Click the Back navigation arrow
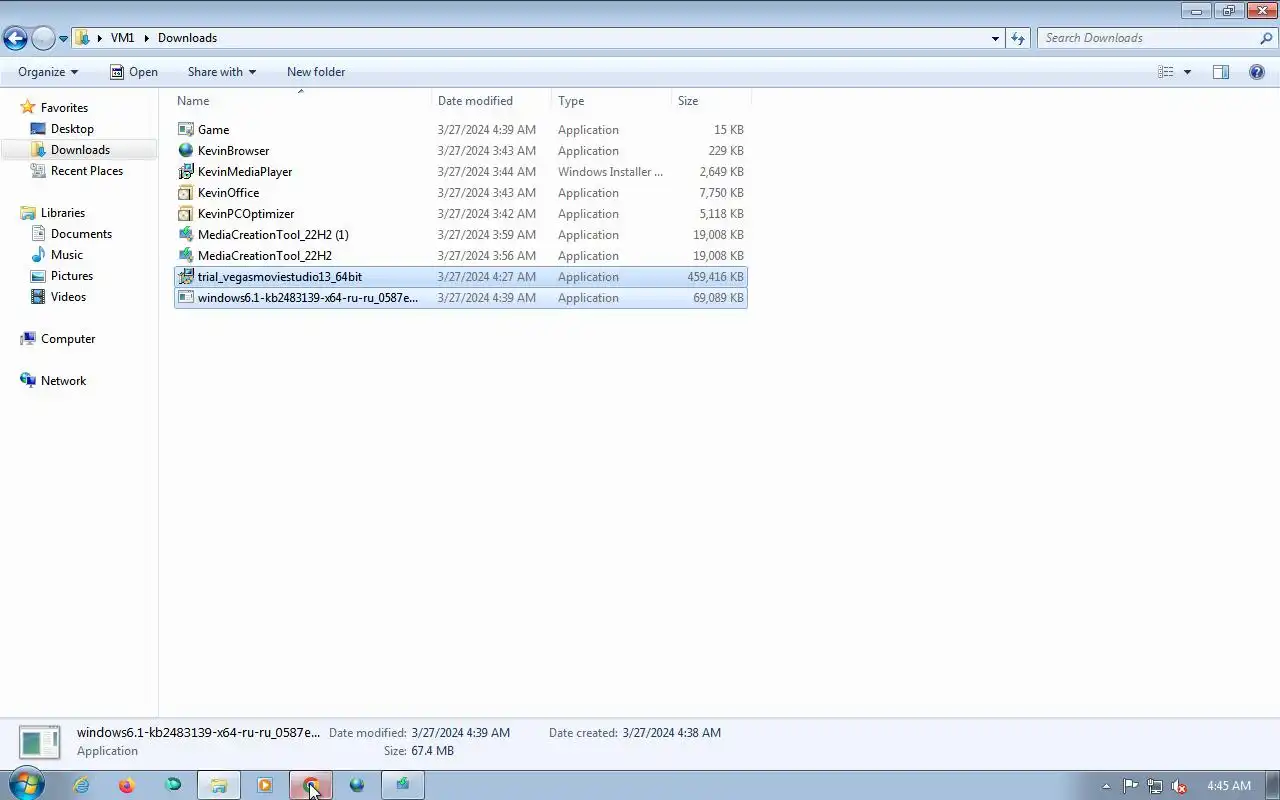 point(15,38)
